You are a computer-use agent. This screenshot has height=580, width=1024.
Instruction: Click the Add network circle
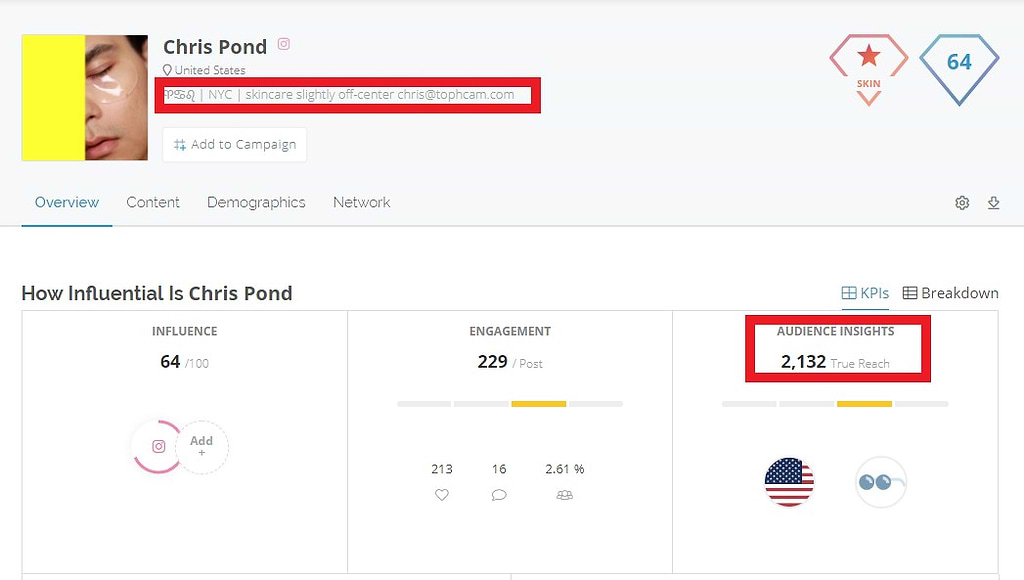(x=202, y=446)
